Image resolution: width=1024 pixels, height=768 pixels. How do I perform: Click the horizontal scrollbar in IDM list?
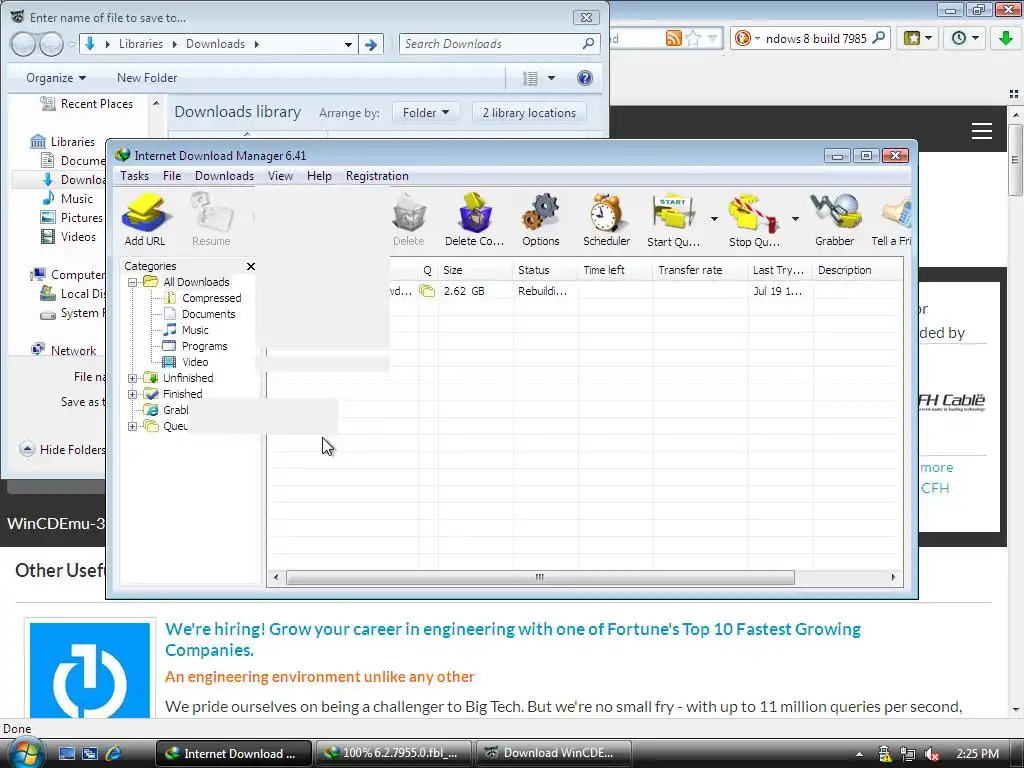click(x=540, y=577)
